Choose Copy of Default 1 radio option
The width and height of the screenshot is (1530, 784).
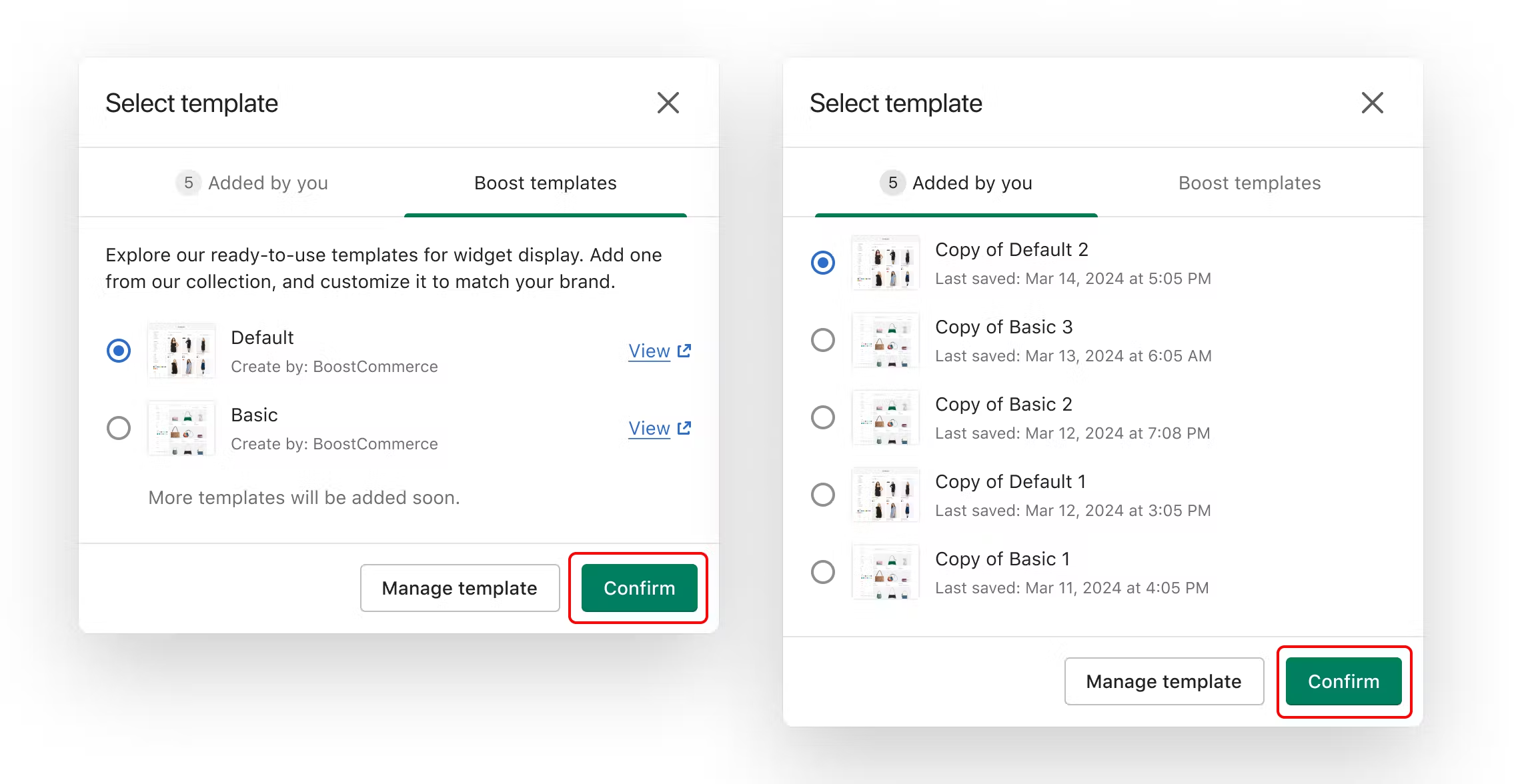823,495
